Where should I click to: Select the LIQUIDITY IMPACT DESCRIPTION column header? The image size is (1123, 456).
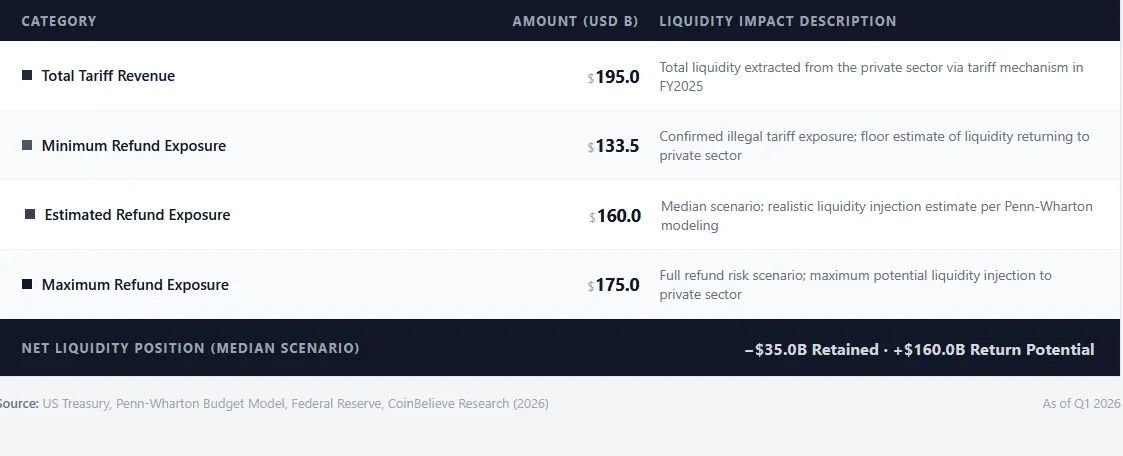click(777, 21)
